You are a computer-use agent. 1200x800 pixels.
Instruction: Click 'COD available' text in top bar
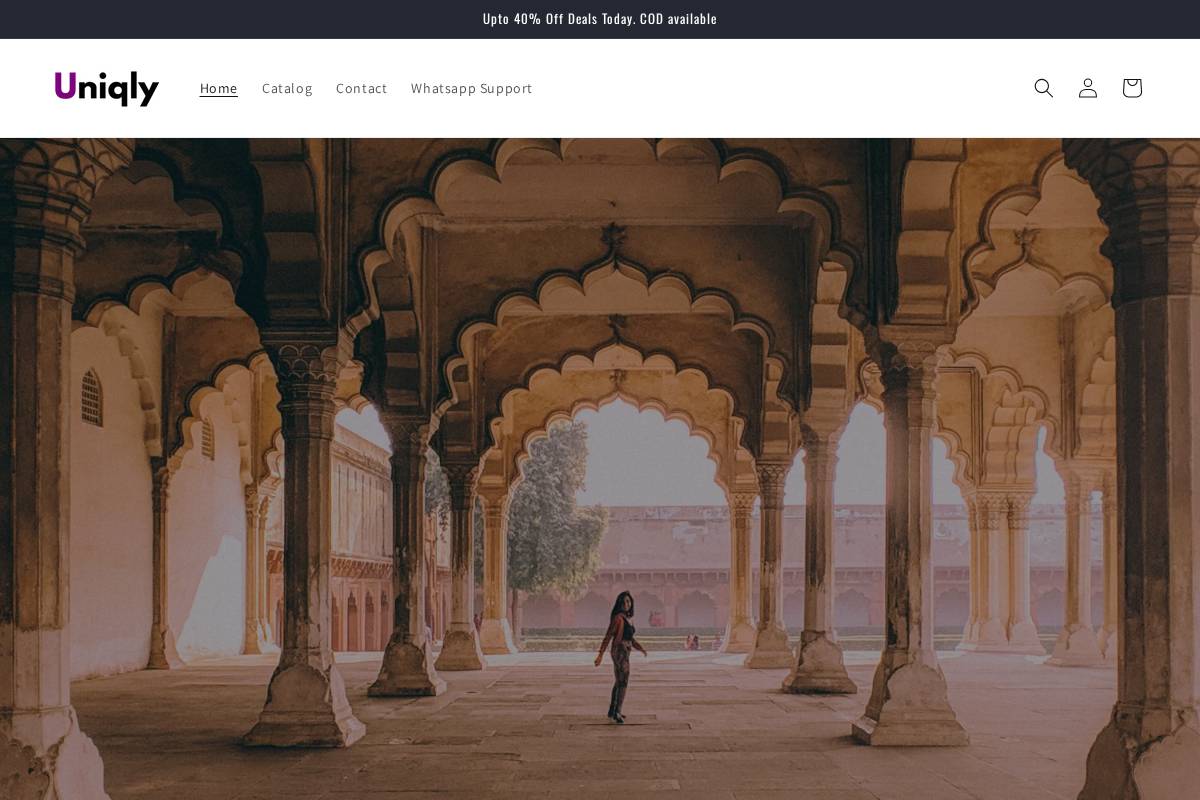[x=678, y=18]
